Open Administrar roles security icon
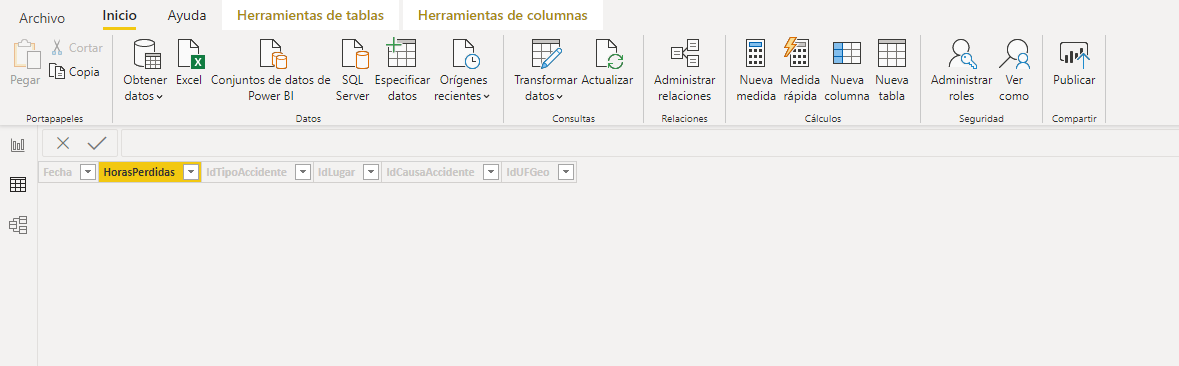 pyautogui.click(x=961, y=54)
